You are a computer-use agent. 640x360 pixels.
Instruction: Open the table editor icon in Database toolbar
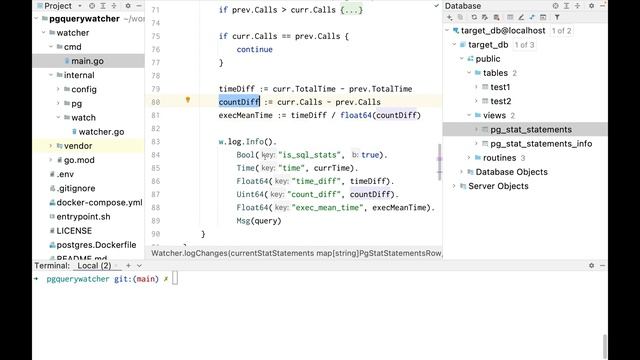point(510,17)
